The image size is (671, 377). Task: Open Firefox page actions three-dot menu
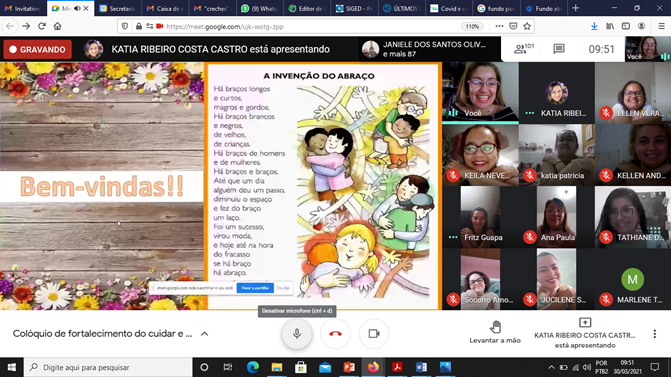click(x=499, y=26)
